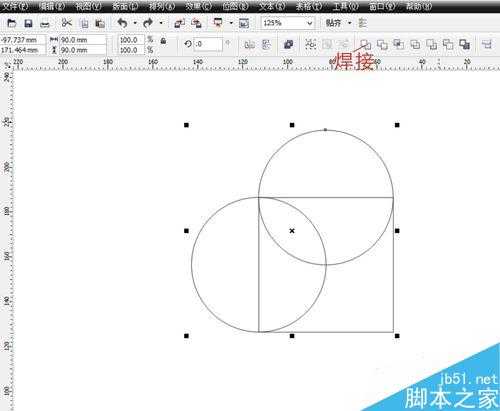Click the Simplify shaping icon
This screenshot has height=411, width=500.
[x=415, y=44]
